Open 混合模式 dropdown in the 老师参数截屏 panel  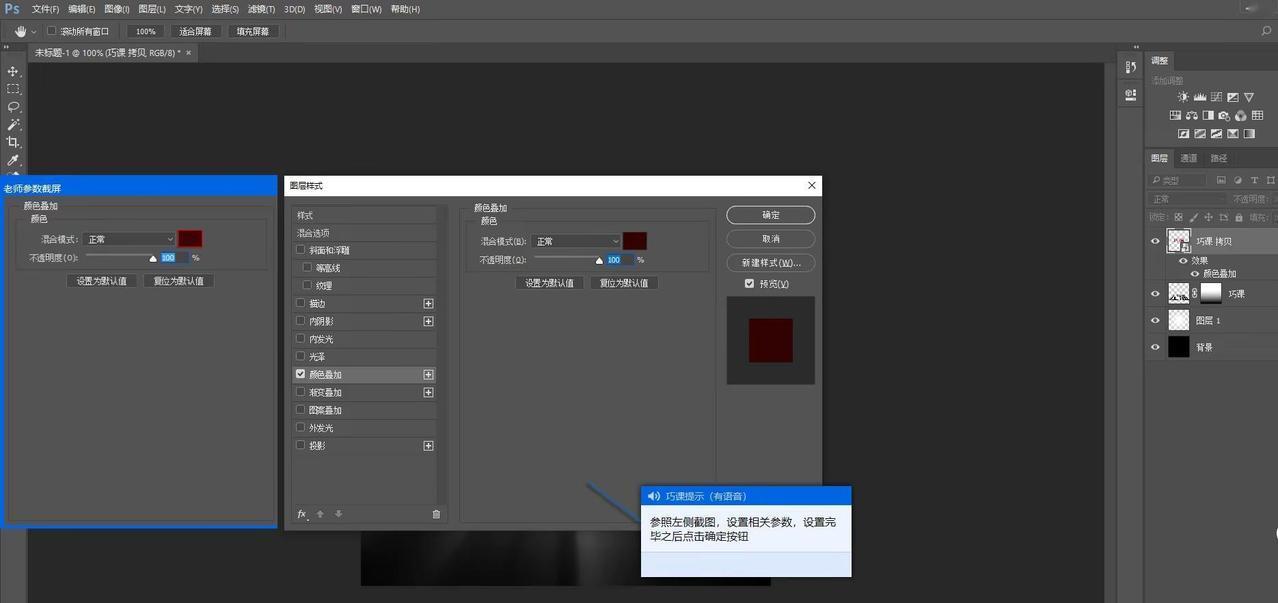(130, 239)
